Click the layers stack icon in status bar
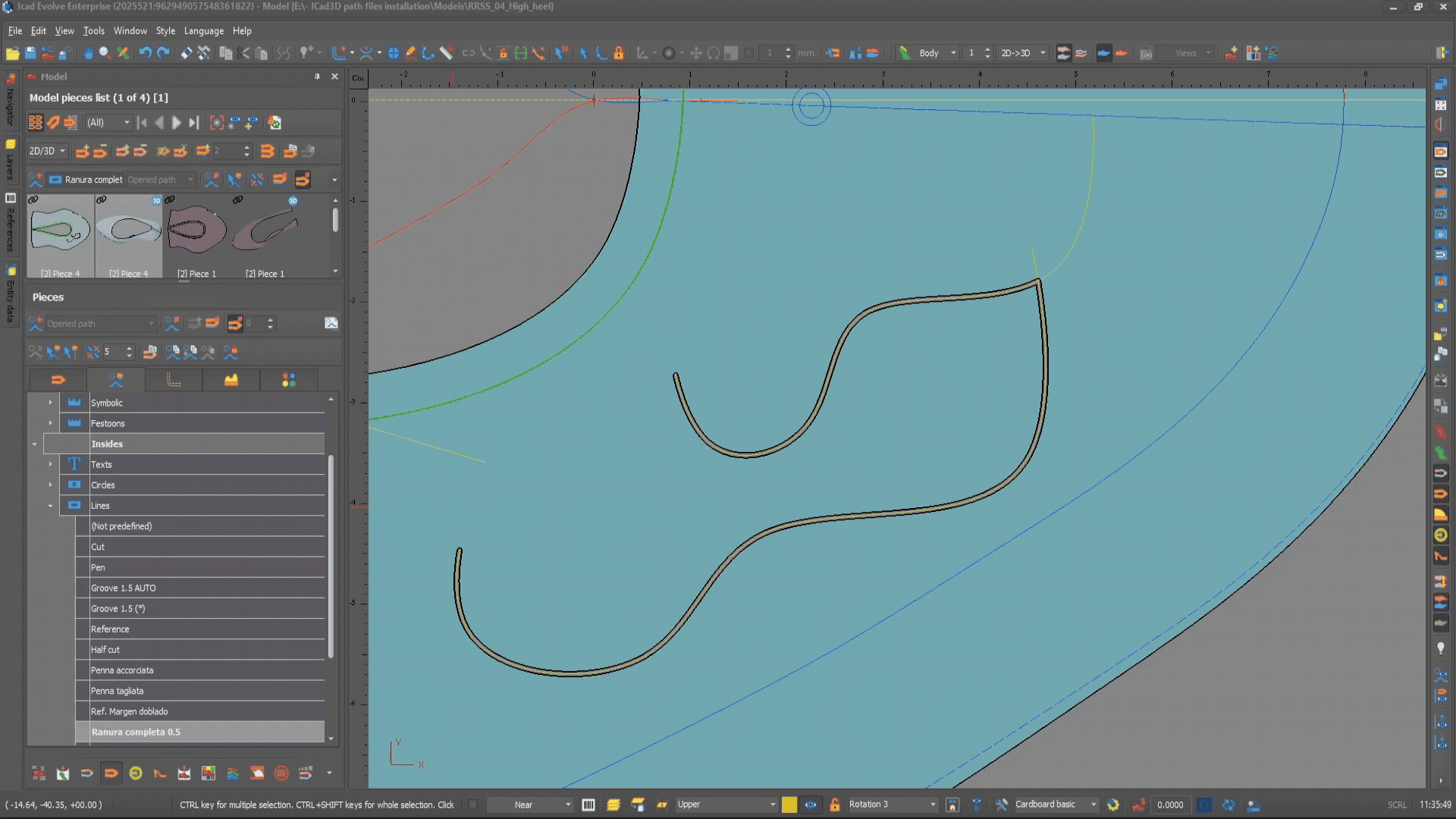Screen dimensions: 1456x819 click(x=613, y=805)
